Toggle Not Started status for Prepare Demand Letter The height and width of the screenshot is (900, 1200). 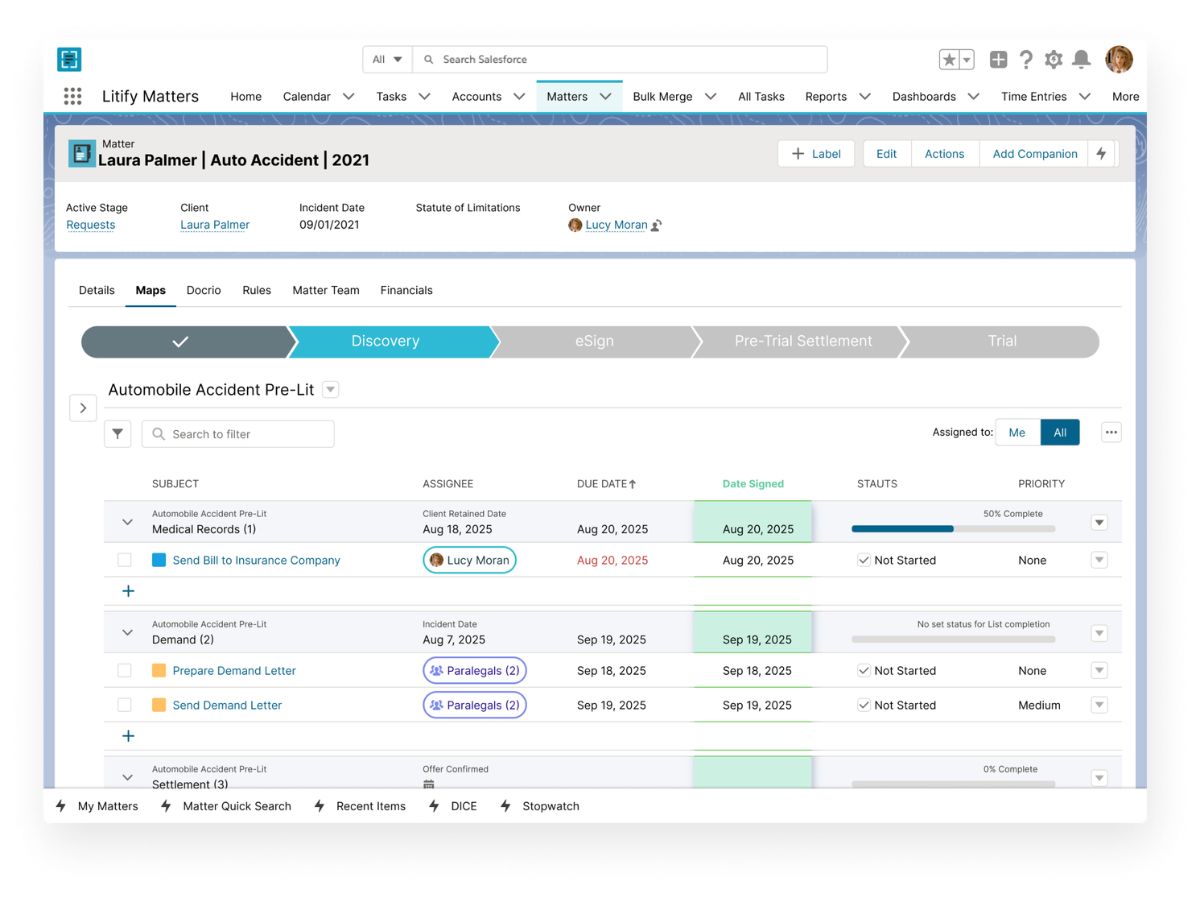(864, 671)
